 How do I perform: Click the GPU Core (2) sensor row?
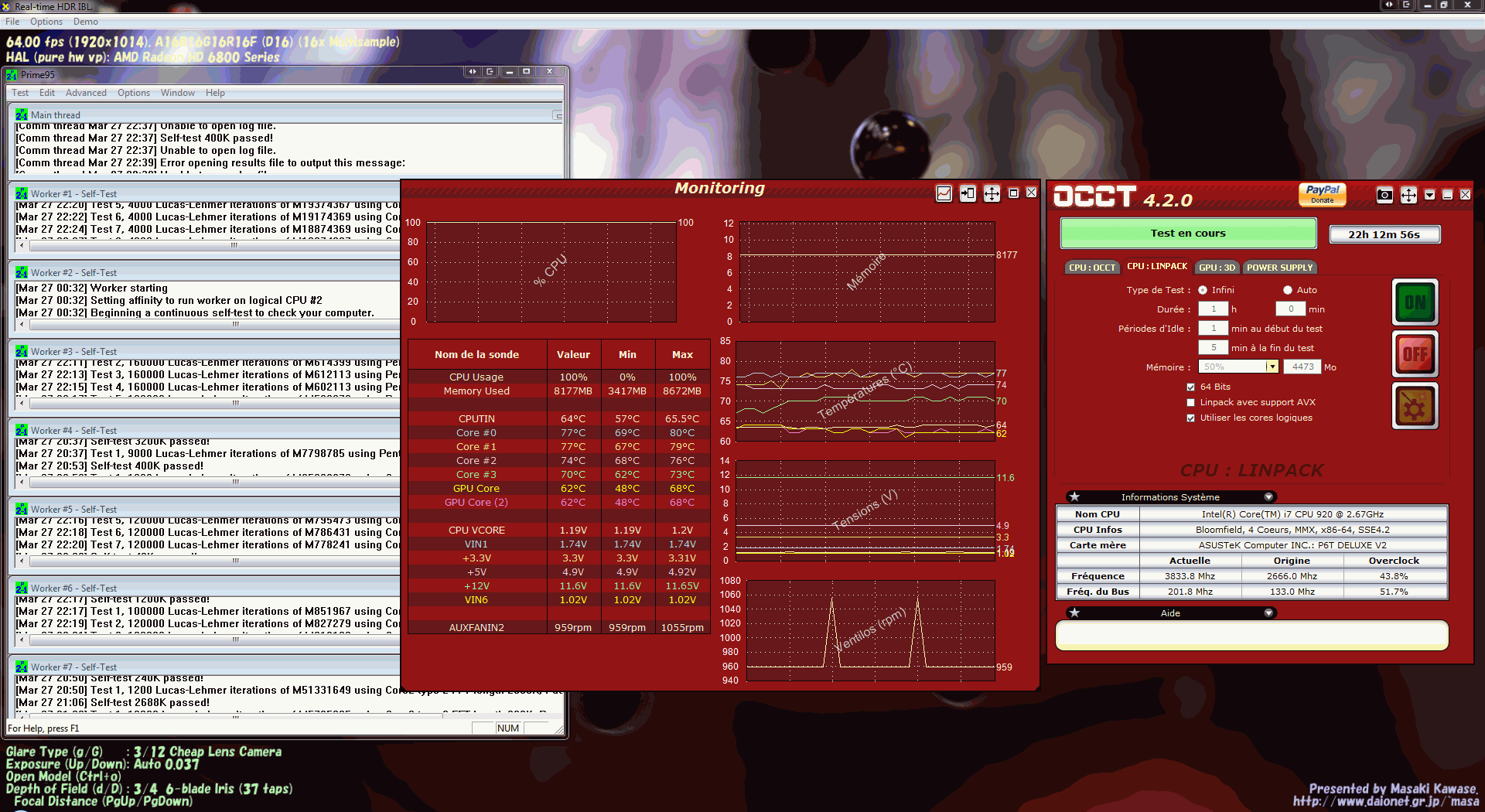(558, 502)
